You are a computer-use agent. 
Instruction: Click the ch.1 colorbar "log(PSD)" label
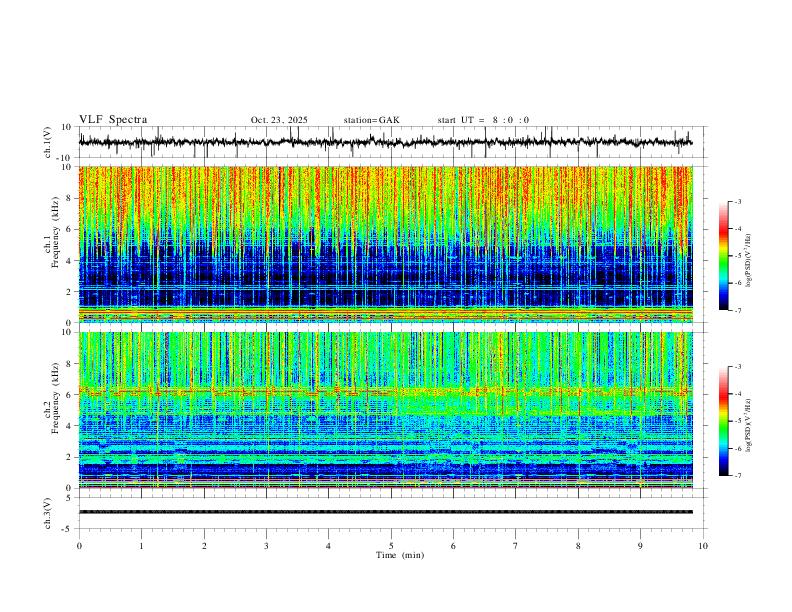pyautogui.click(x=749, y=261)
